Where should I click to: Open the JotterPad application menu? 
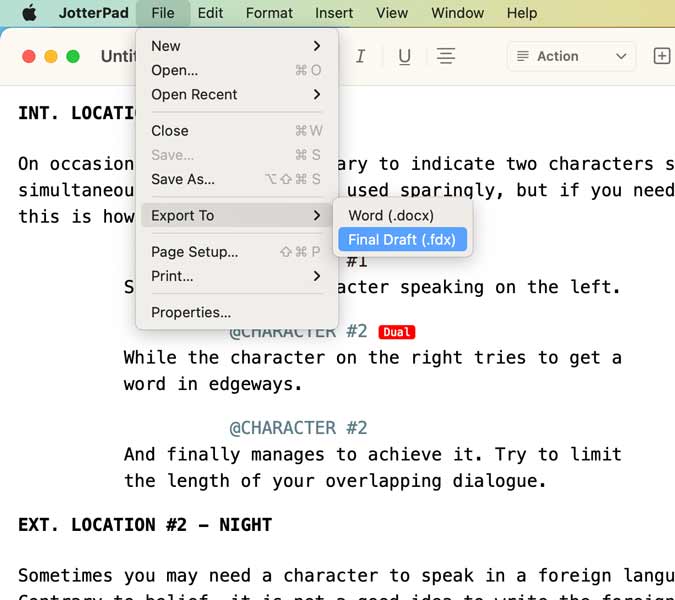pos(93,13)
